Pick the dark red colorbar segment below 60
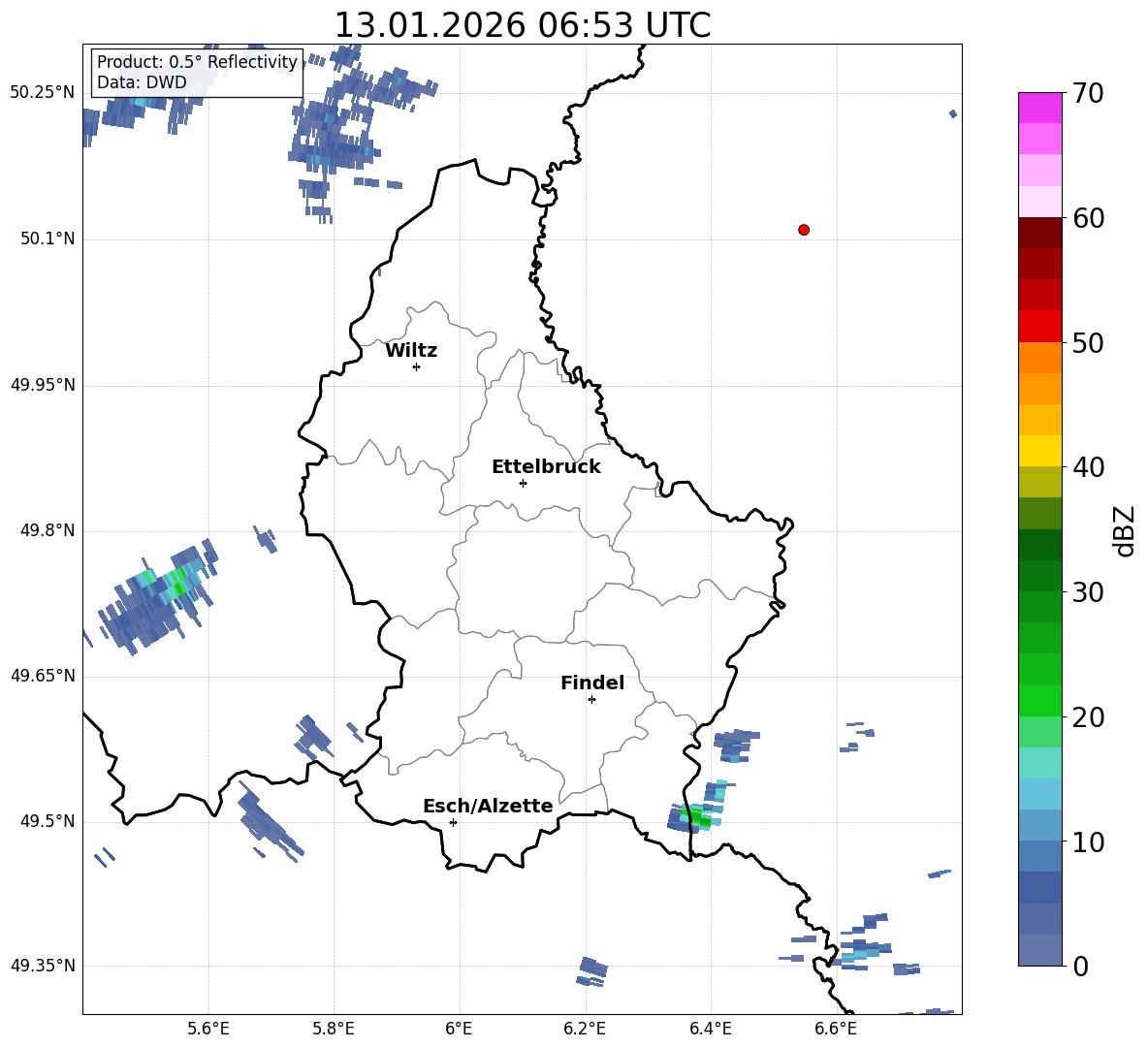The height and width of the screenshot is (1048, 1148). 1039,233
